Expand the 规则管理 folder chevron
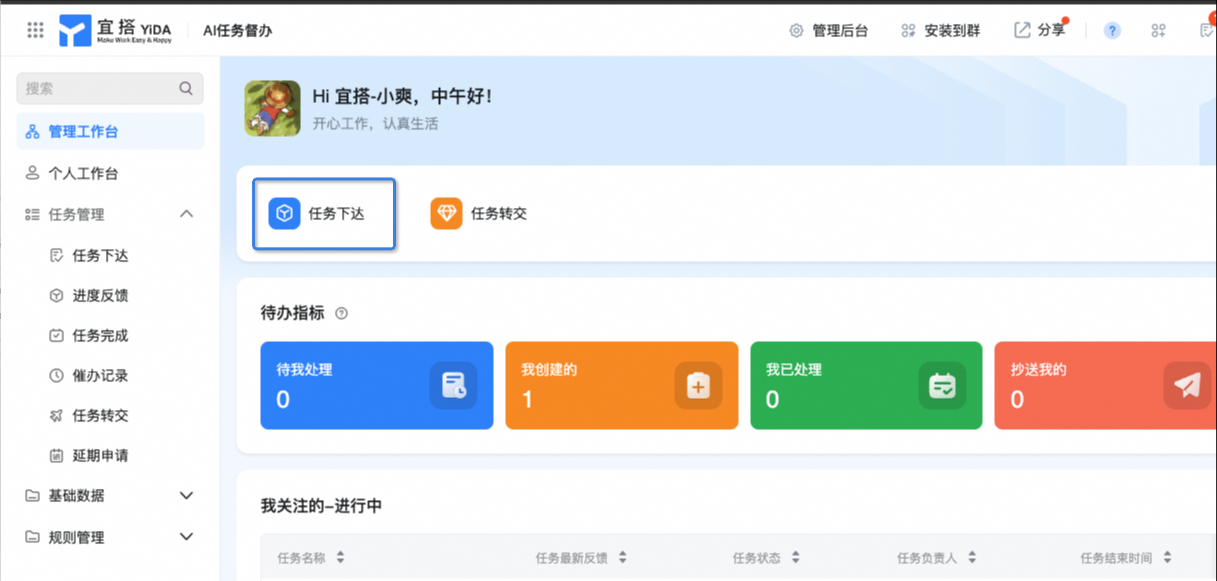 pos(186,537)
